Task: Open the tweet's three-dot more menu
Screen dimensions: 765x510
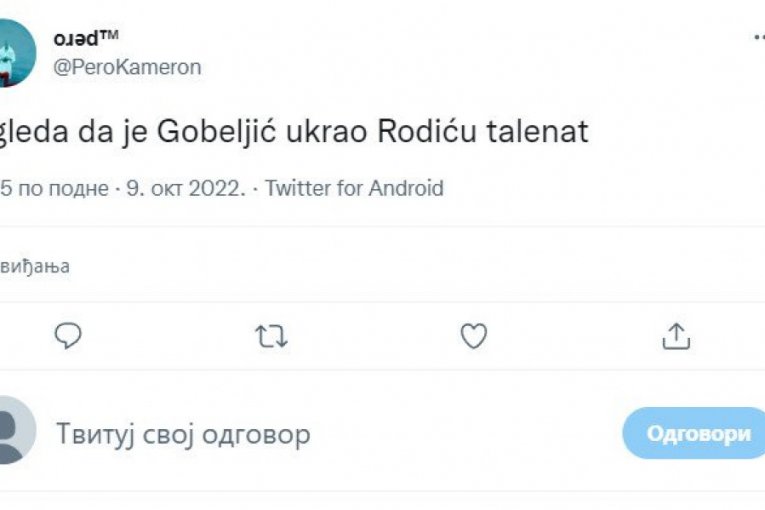Action: 759,37
